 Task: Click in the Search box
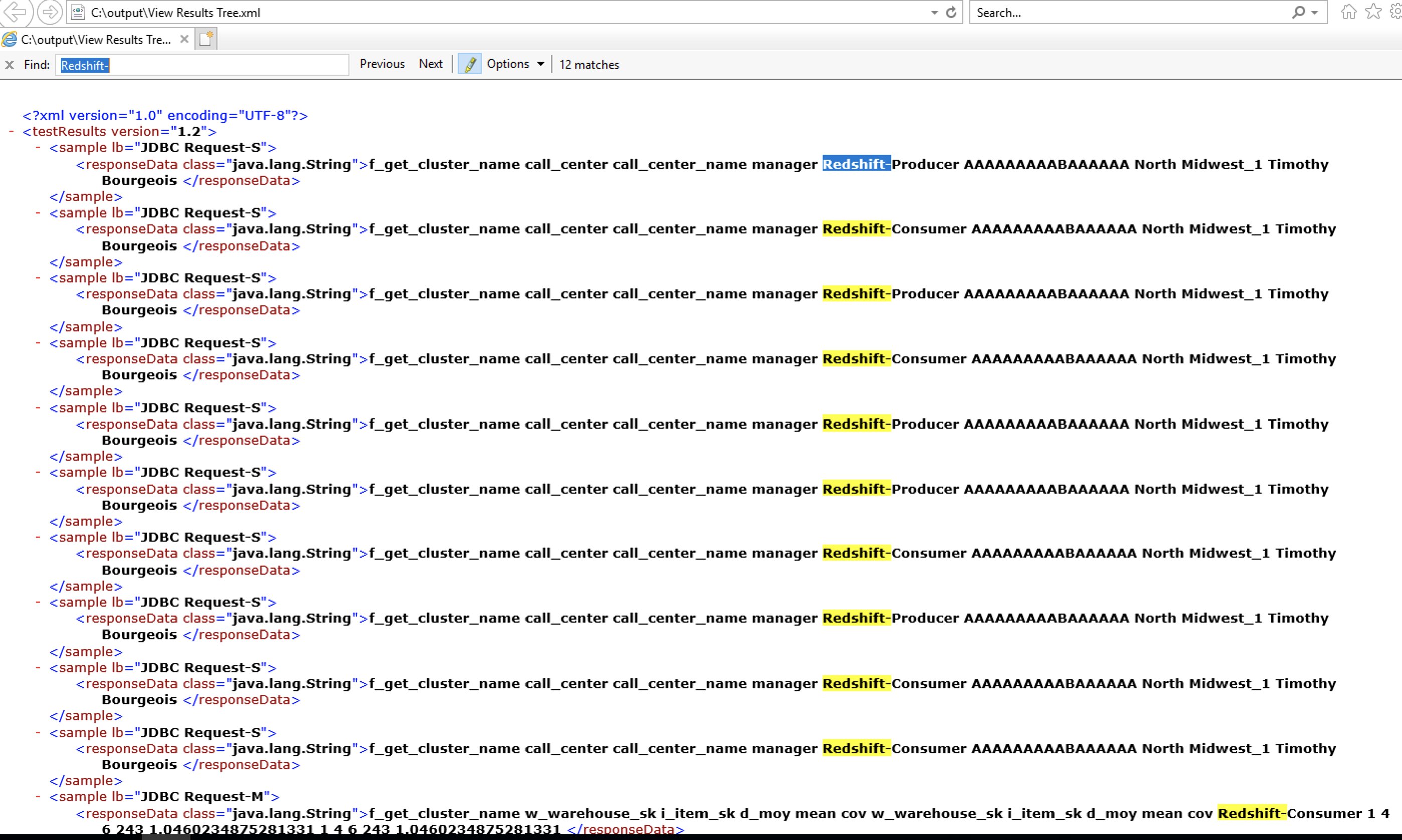click(x=1127, y=12)
